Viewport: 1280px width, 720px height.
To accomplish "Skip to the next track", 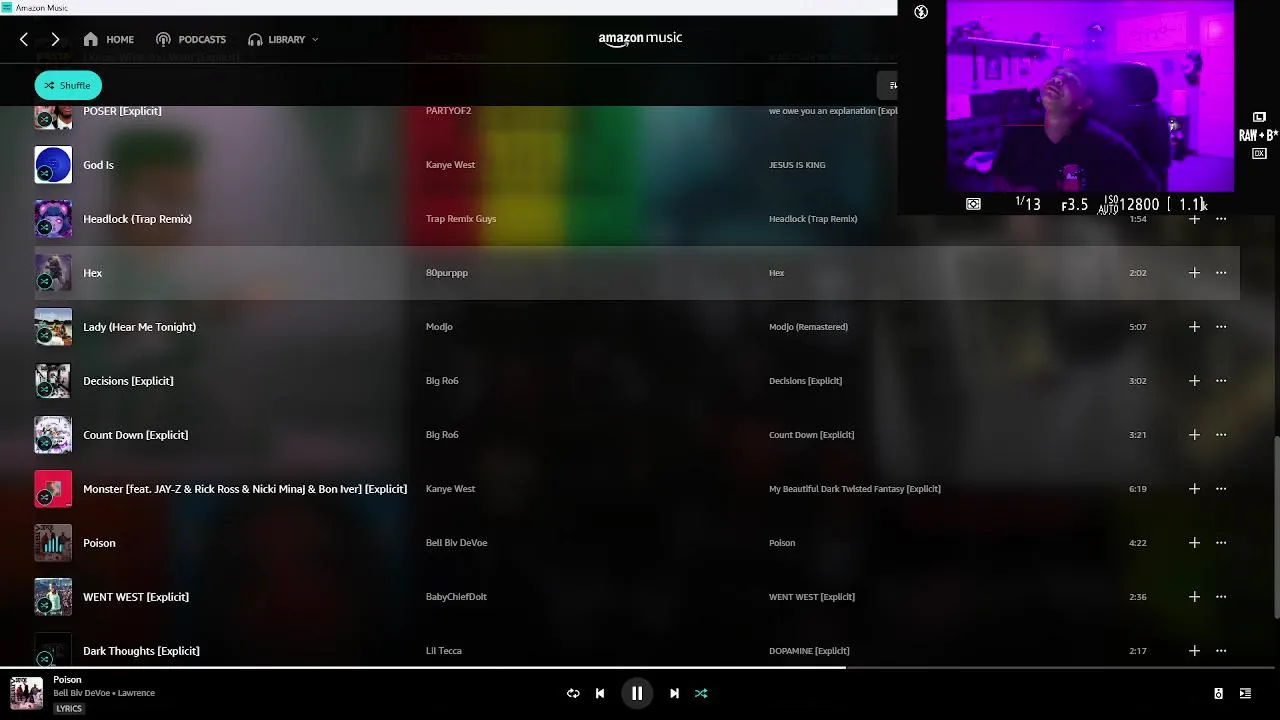I will pos(674,693).
